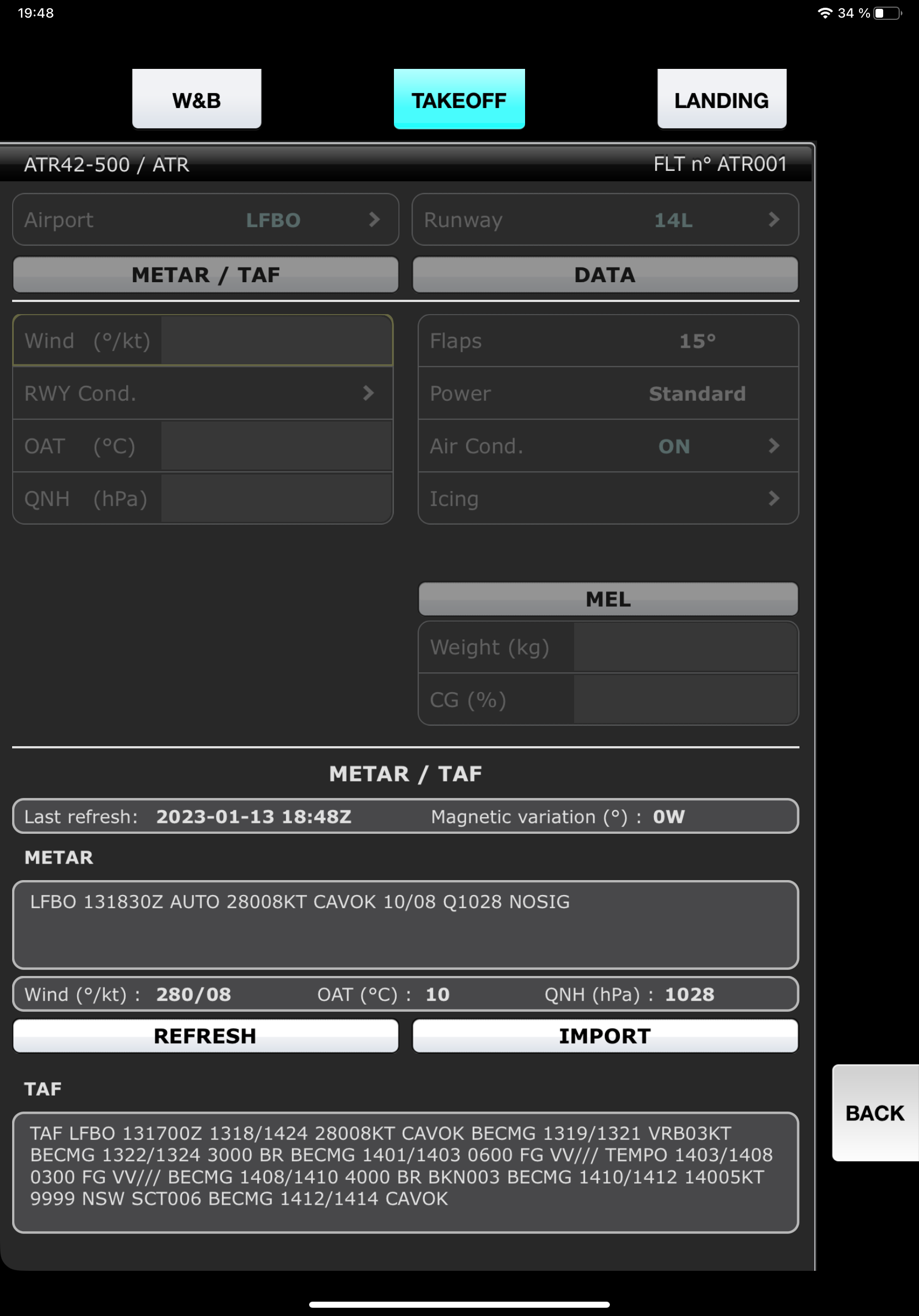This screenshot has width=919, height=1316.
Task: Tap the decoded OAT value 10
Action: click(x=437, y=994)
